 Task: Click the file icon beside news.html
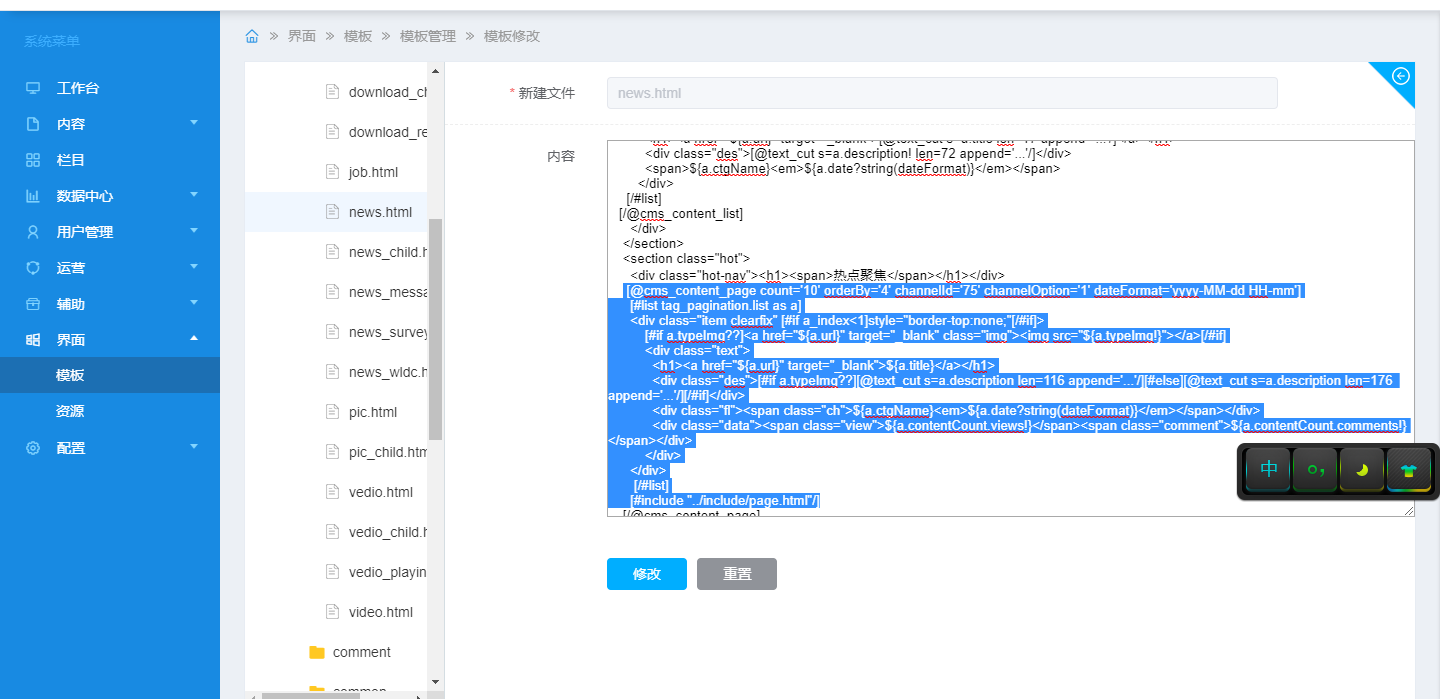coord(332,212)
